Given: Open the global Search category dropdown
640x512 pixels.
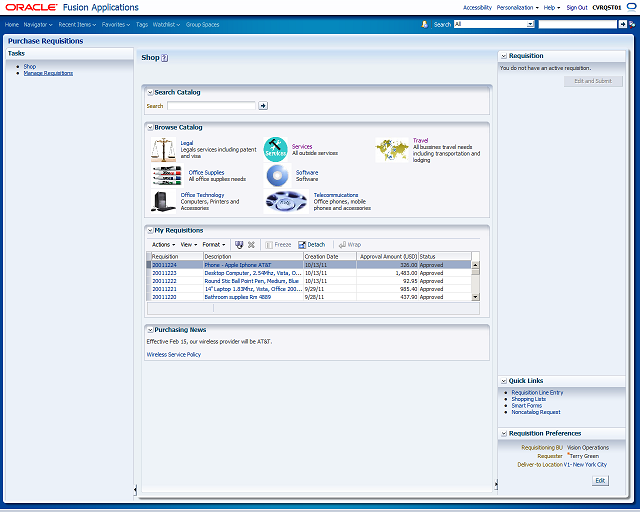Looking at the screenshot, I should point(530,24).
